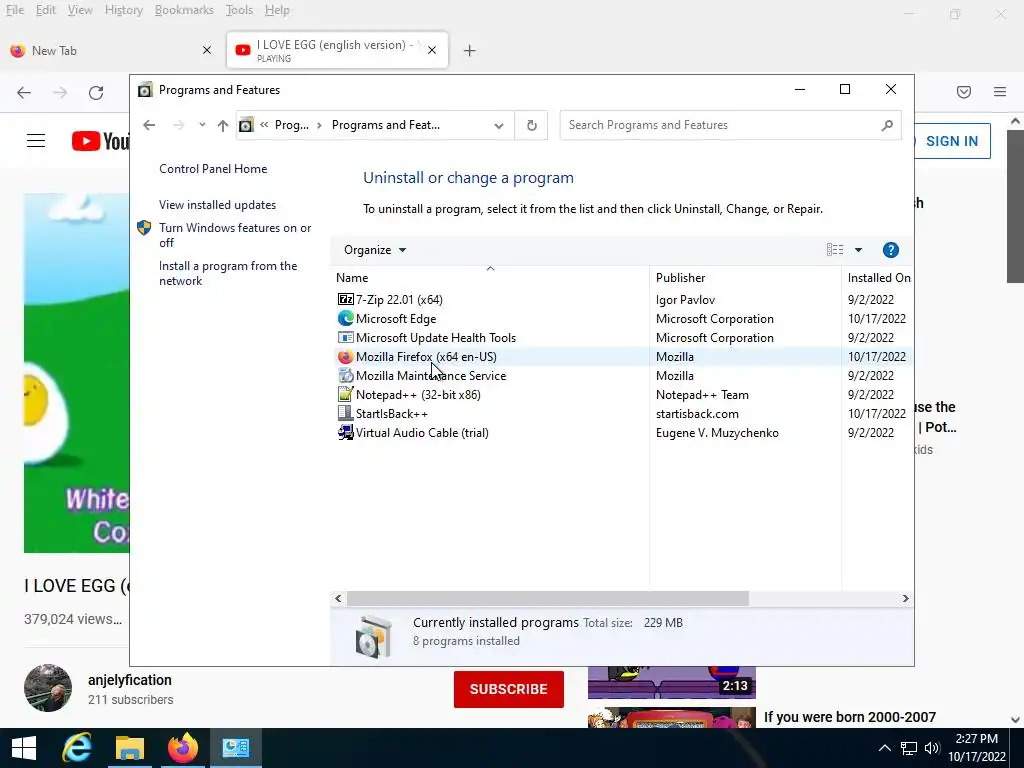Go up one level in Control Panel
This screenshot has height=768, width=1024.
click(x=223, y=125)
